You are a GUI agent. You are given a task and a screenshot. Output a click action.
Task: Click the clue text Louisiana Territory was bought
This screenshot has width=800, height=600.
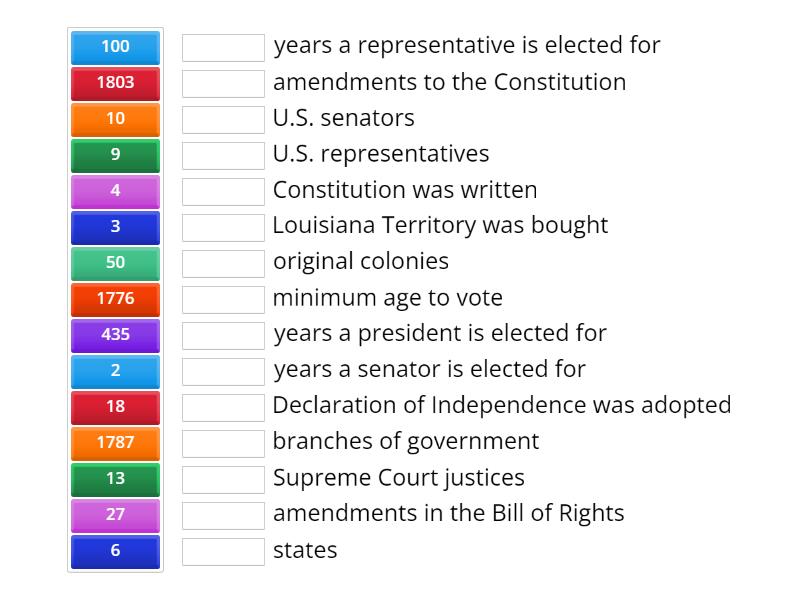click(x=440, y=226)
